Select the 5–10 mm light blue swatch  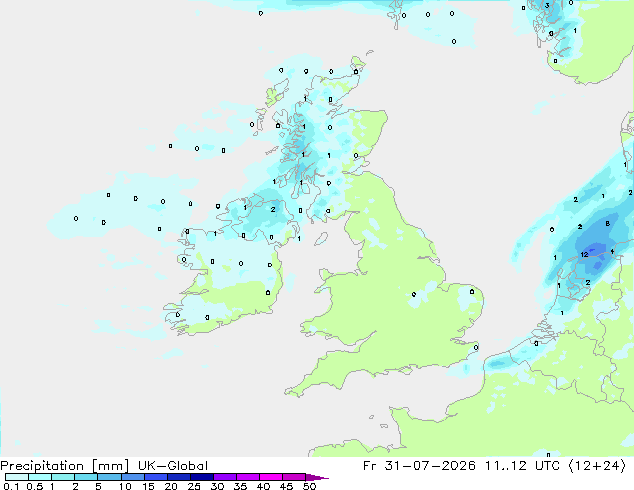pos(109,477)
